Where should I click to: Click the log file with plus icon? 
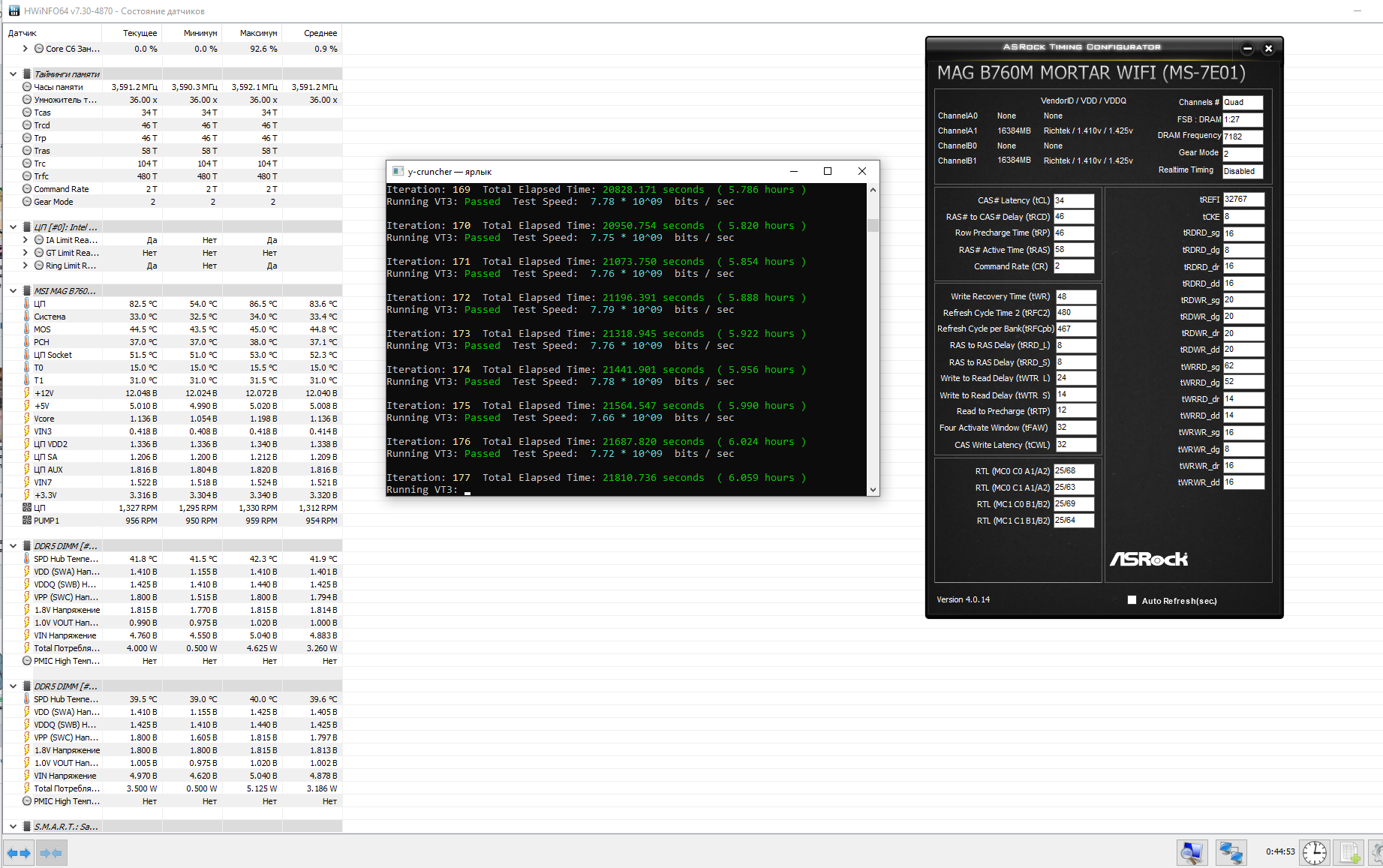(1350, 852)
